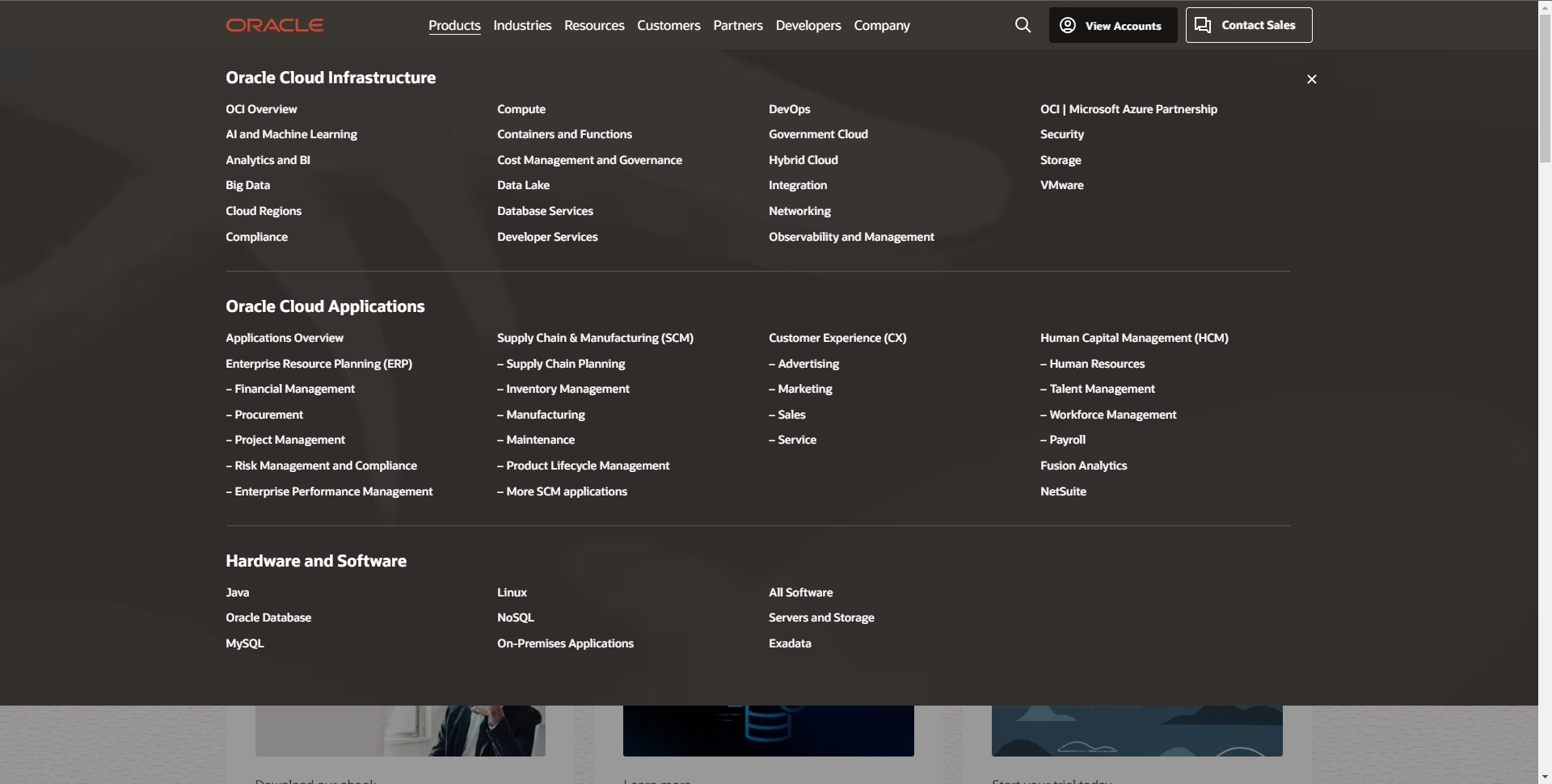Open Database Services

pyautogui.click(x=545, y=211)
